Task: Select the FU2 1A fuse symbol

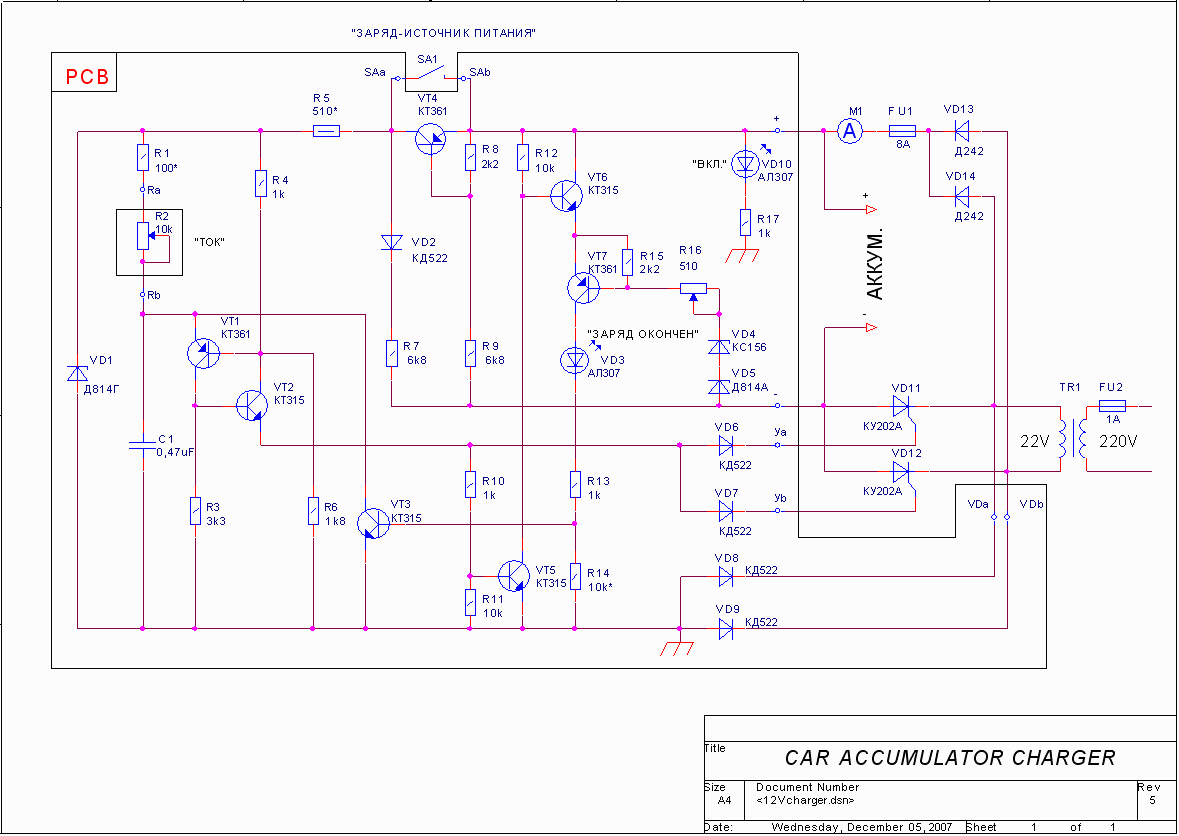Action: point(1111,406)
